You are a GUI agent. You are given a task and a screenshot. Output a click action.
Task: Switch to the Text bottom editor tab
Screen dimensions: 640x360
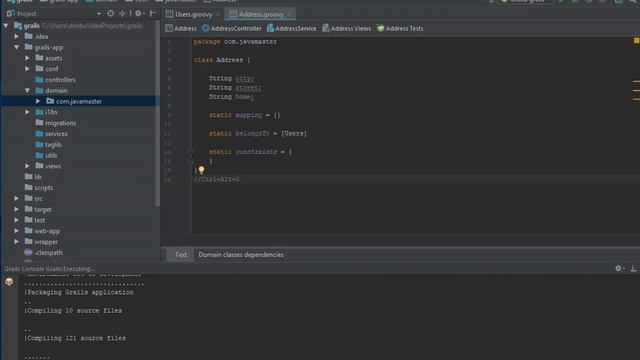pyautogui.click(x=180, y=255)
